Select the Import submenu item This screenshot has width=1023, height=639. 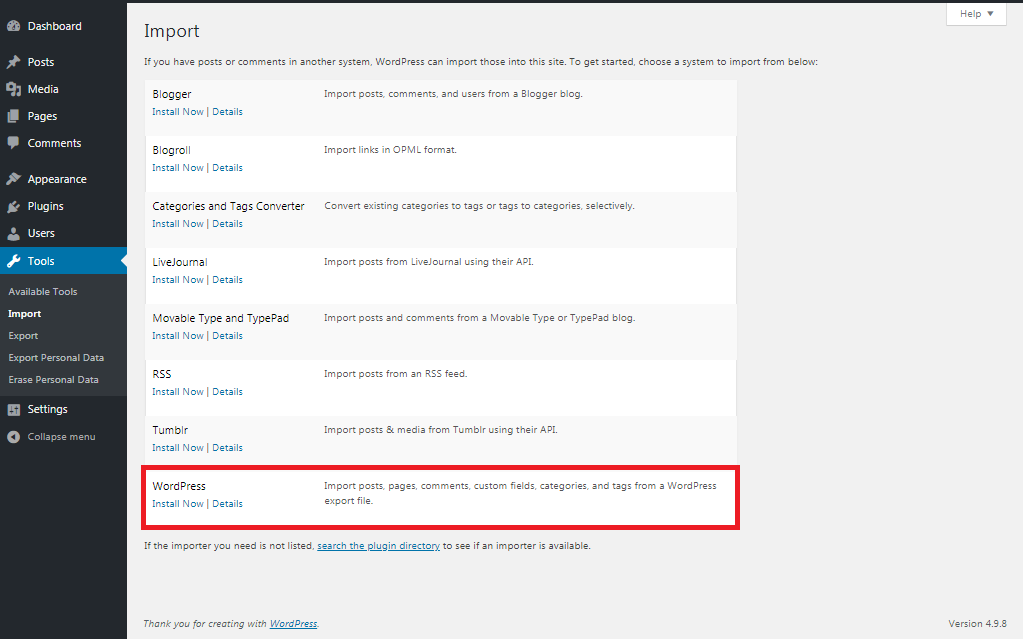click(25, 314)
